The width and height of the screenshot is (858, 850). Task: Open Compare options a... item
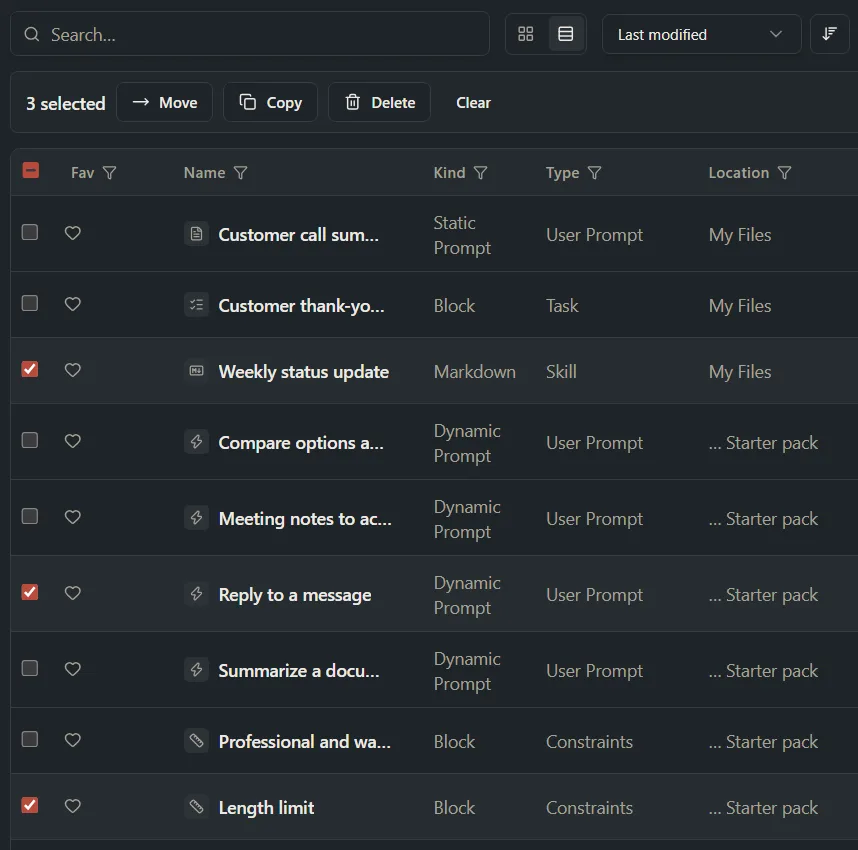click(301, 442)
